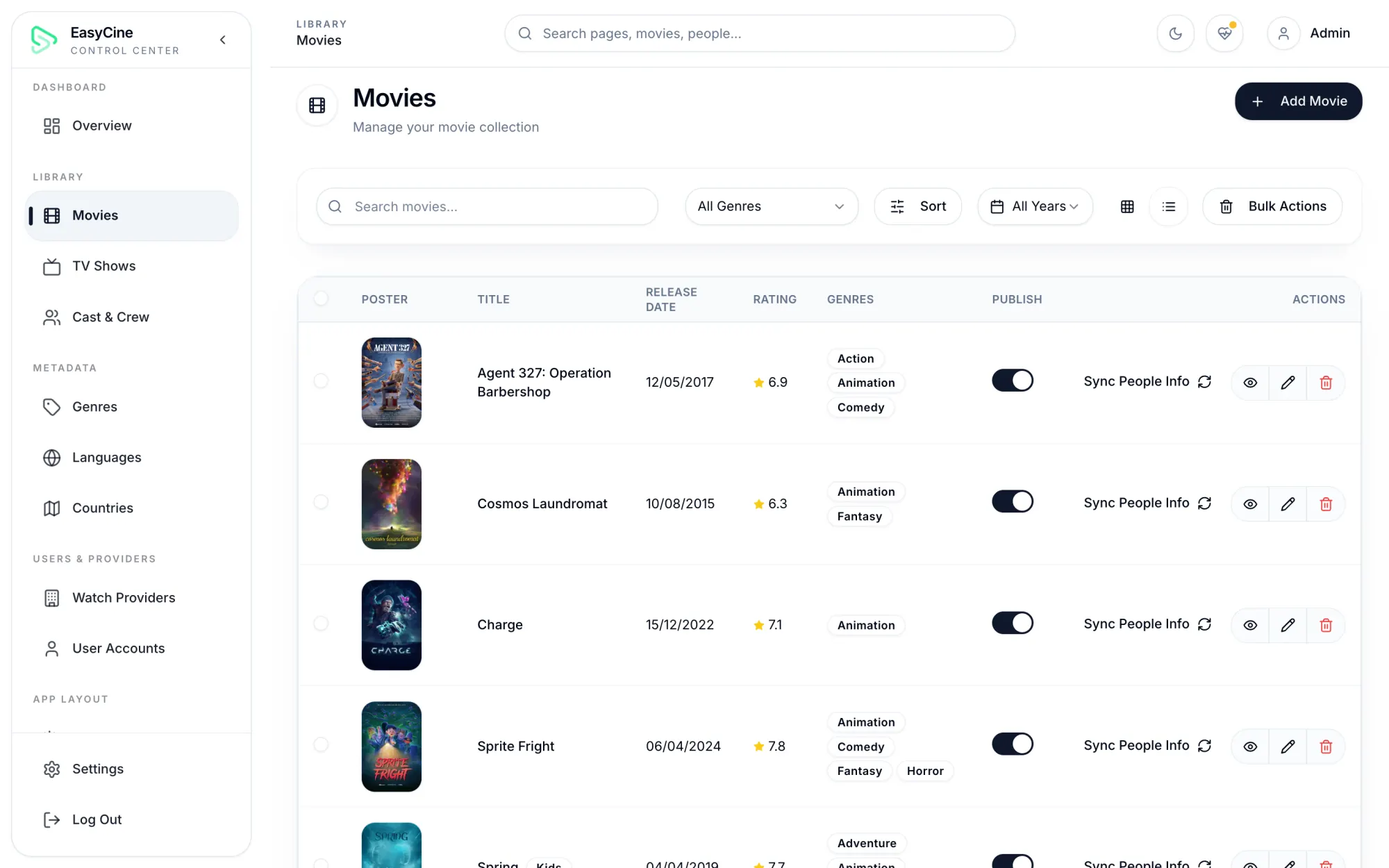Viewport: 1389px width, 868px height.
Task: Delete Cosmos Laundromat with trash icon
Action: pyautogui.click(x=1326, y=504)
